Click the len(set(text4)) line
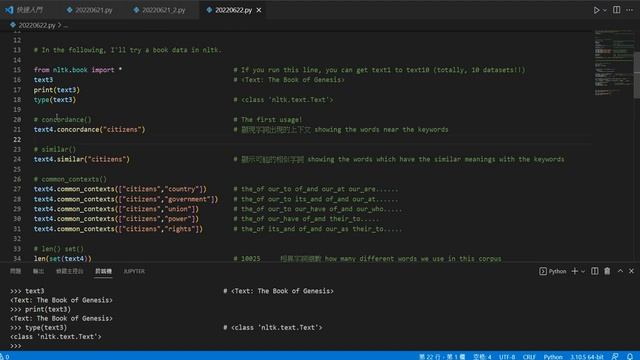Viewport: 640px width, 360px height. click(62, 258)
